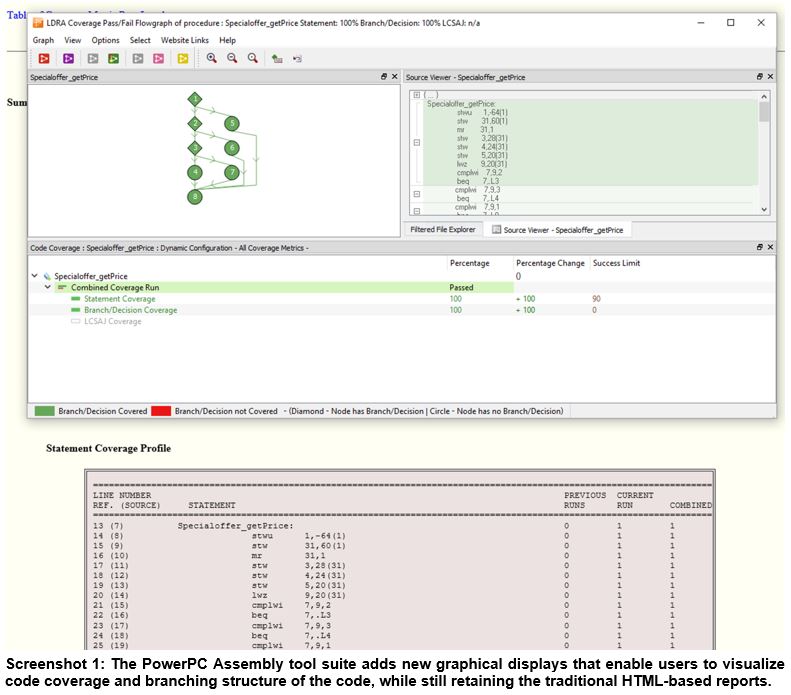Switch to Source Viewer - Specialoffer_getPrice tab
The image size is (791, 695).
pos(557,229)
